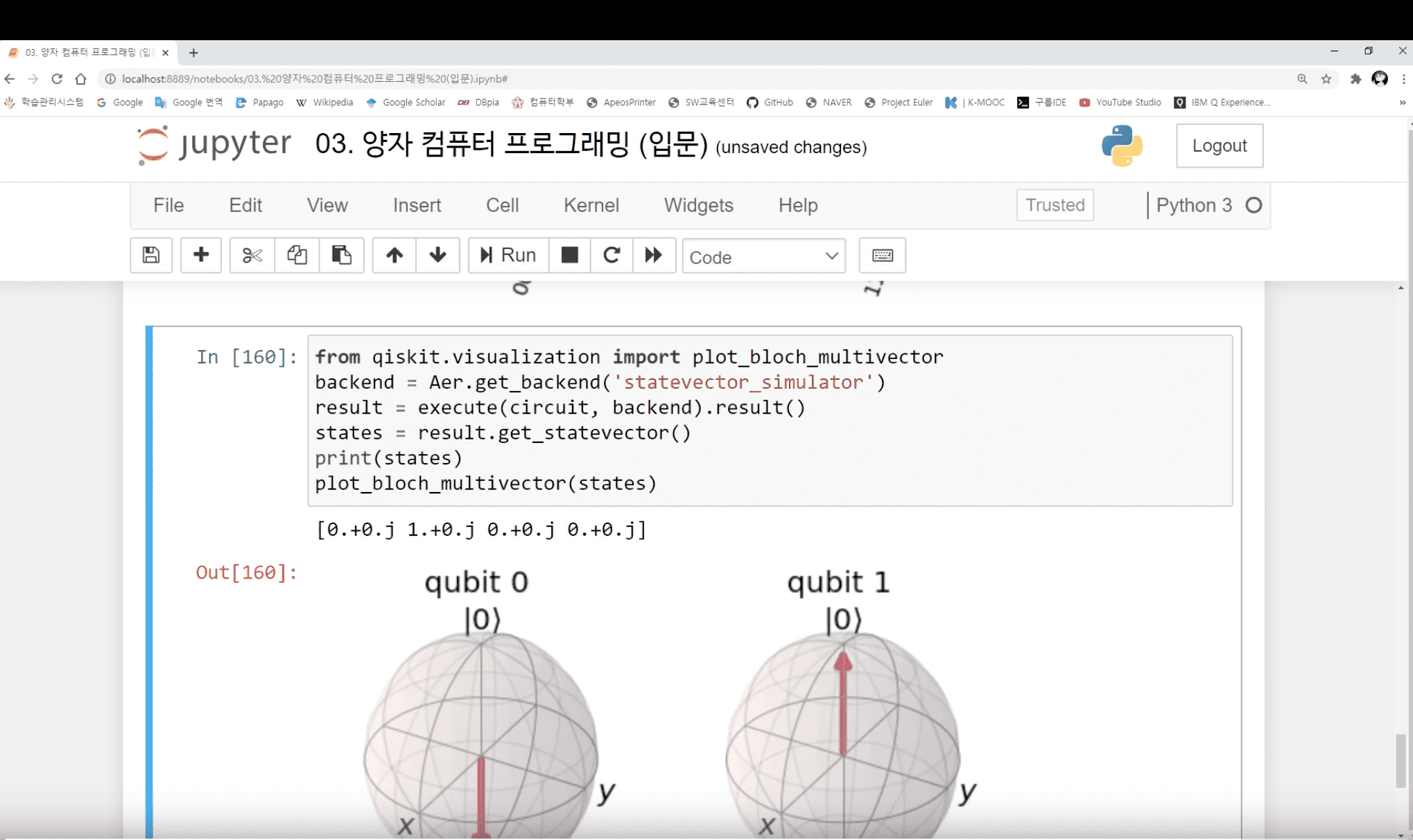
Task: Click the Out[160] output prompt
Action: [246, 572]
